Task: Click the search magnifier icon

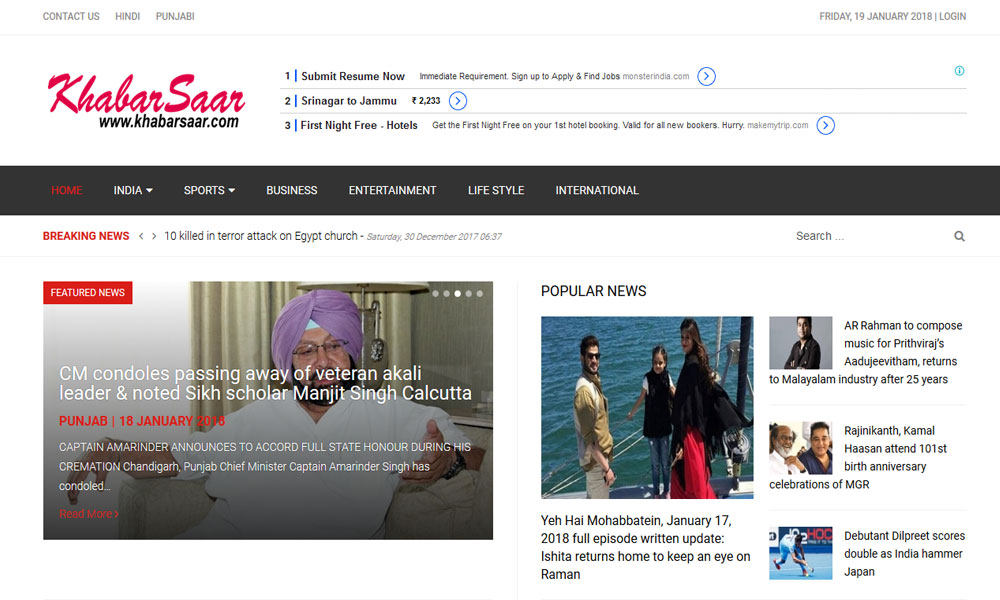Action: [x=959, y=237]
